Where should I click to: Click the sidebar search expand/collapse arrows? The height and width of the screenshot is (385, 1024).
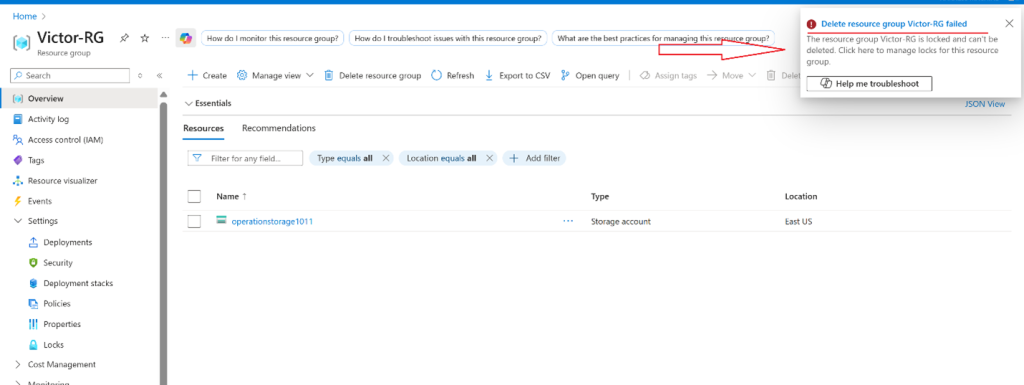[x=140, y=76]
